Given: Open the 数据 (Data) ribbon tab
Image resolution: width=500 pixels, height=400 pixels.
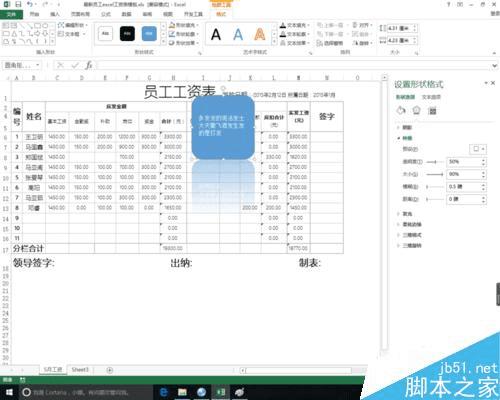Looking at the screenshot, I should pos(126,14).
